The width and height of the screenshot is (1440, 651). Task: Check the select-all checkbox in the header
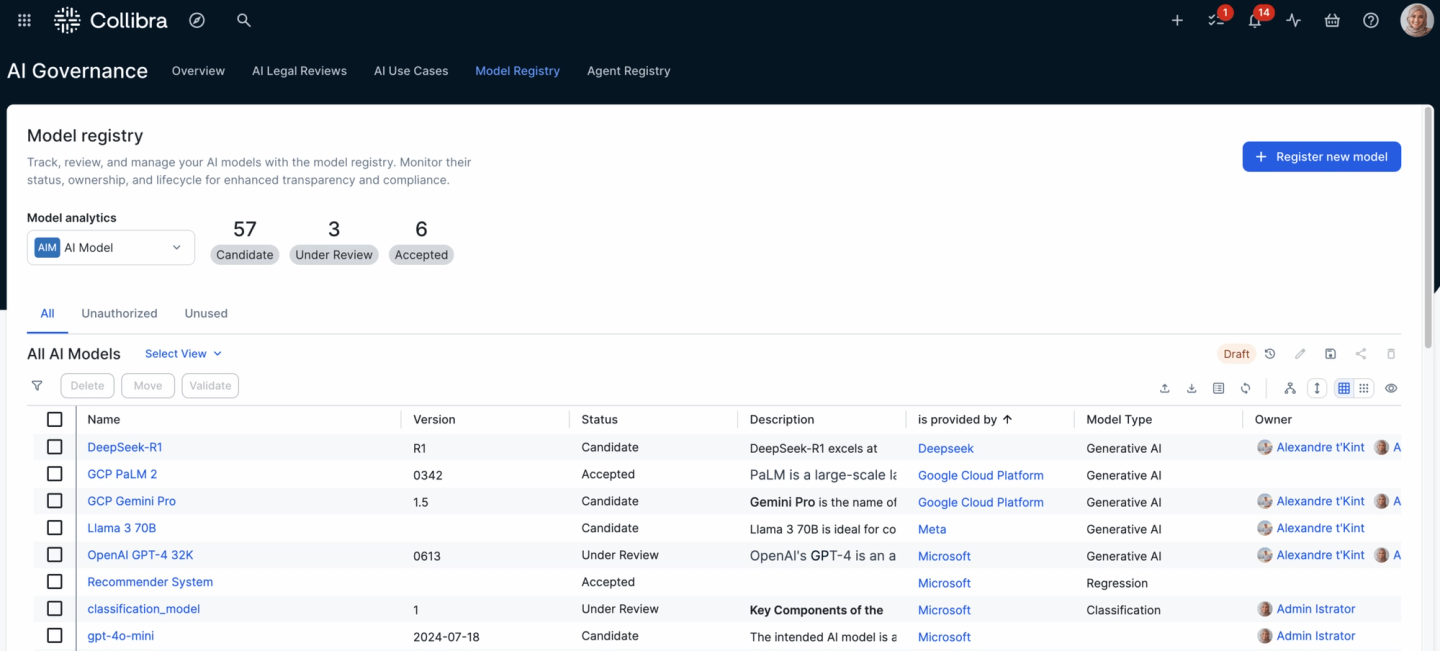[x=55, y=419]
